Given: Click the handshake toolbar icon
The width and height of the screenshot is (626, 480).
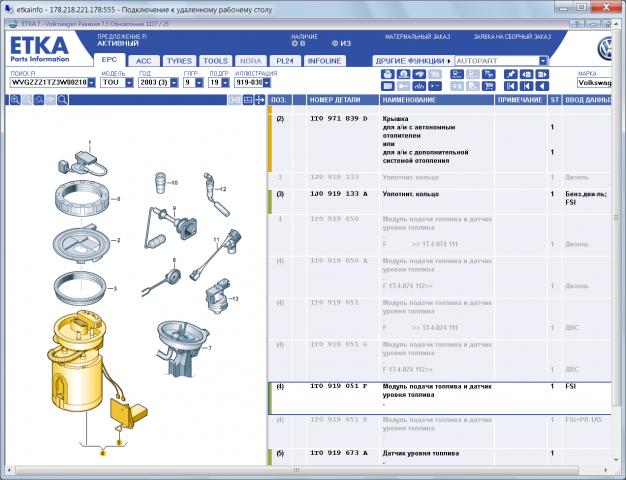Looking at the screenshot, I should tap(419, 74).
